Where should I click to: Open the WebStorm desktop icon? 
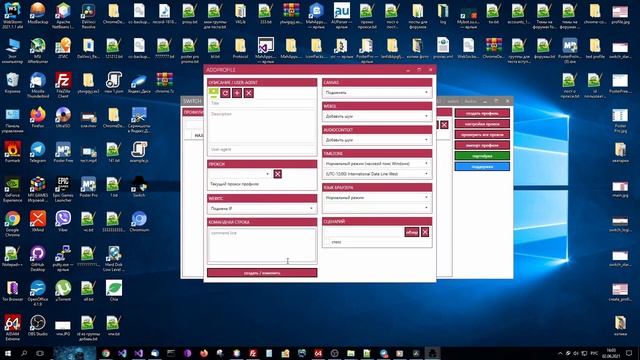coord(12,16)
